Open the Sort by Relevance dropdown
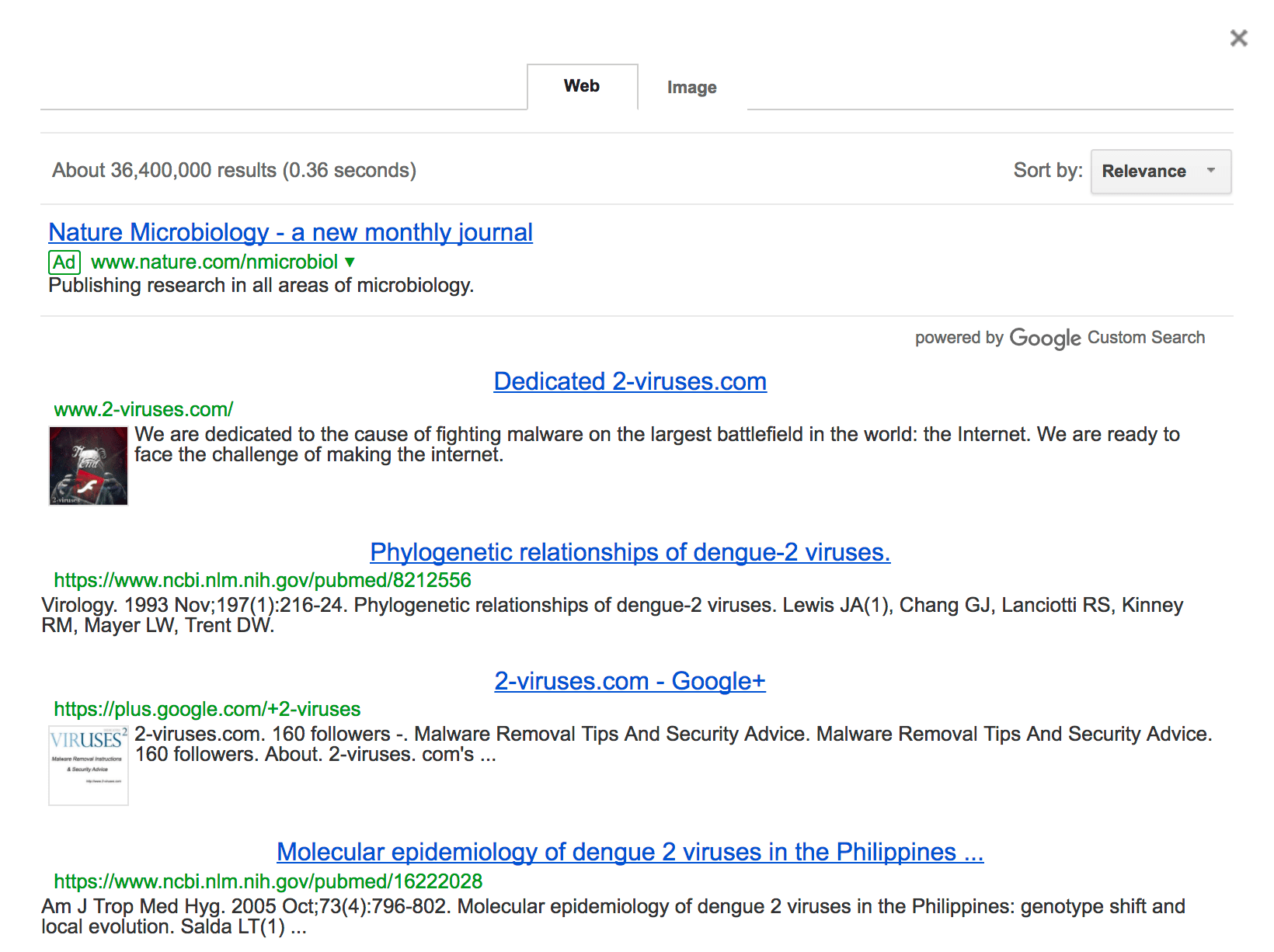The image size is (1274, 952). pyautogui.click(x=1160, y=172)
